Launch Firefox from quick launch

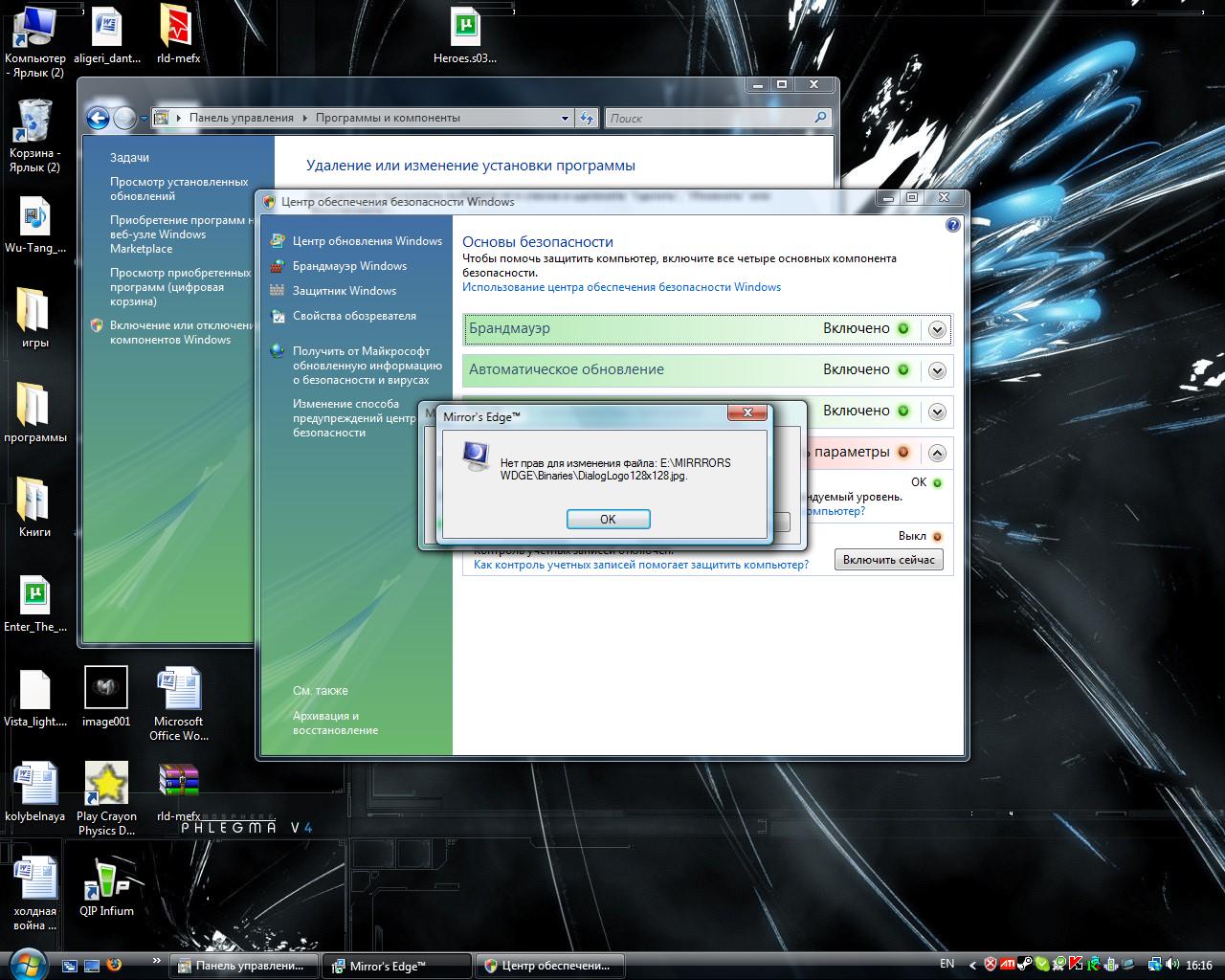pyautogui.click(x=116, y=965)
